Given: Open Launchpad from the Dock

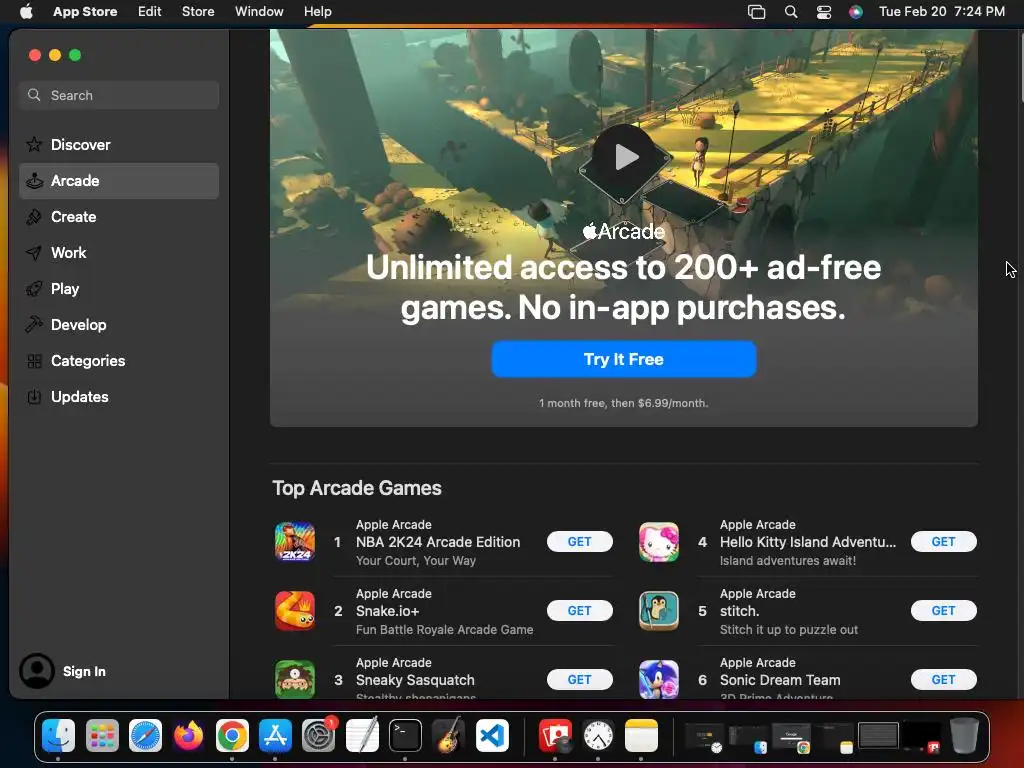Looking at the screenshot, I should pos(102,735).
